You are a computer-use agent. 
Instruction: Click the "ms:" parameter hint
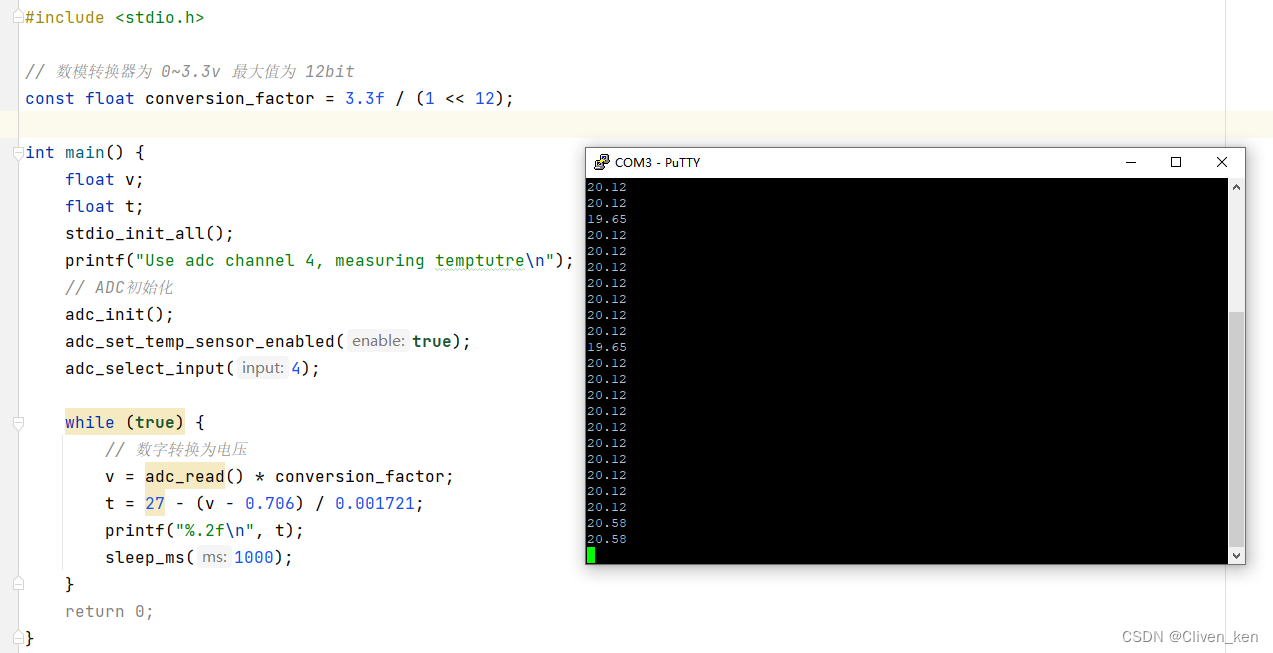point(214,558)
